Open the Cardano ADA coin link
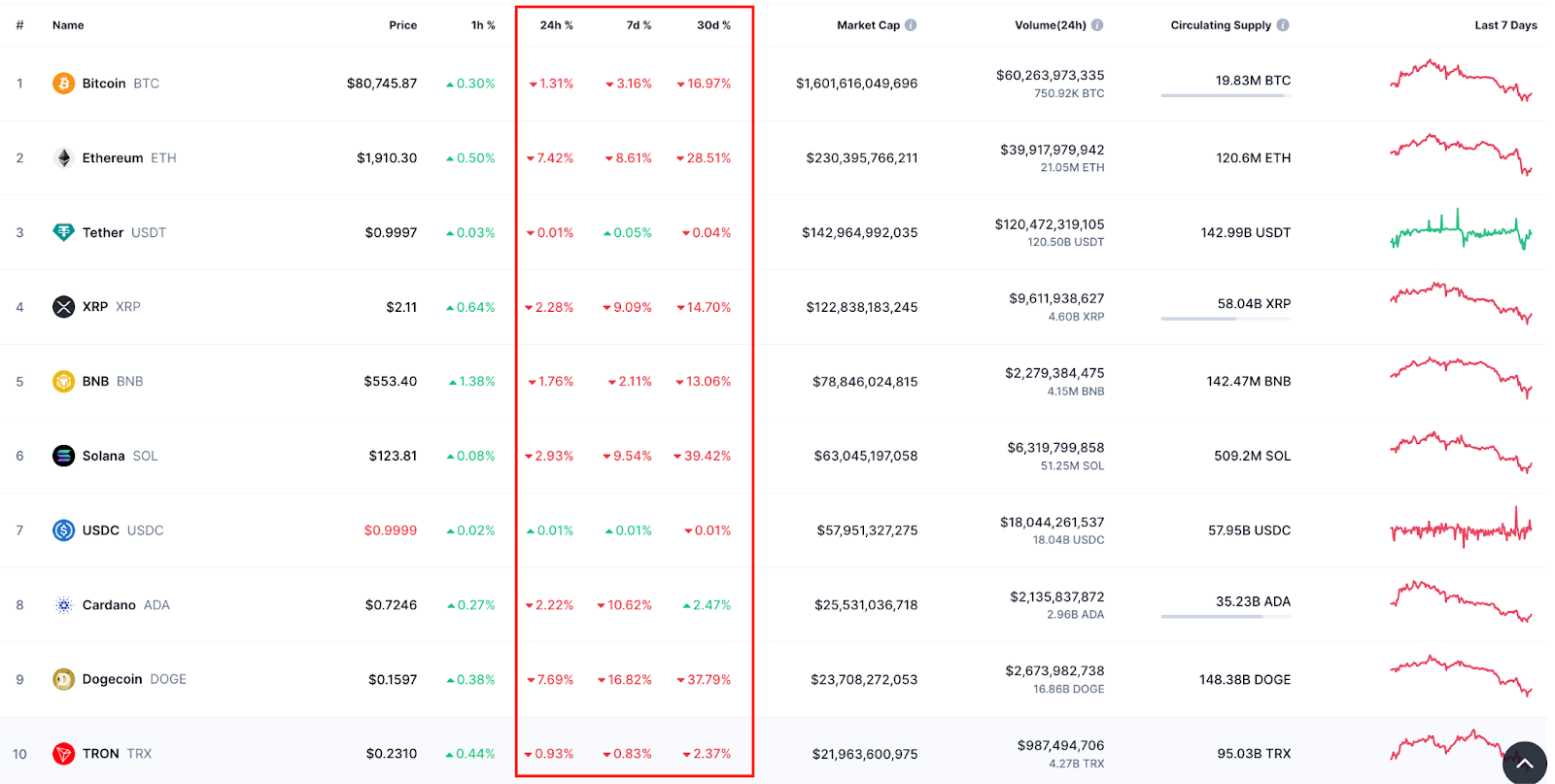This screenshot has width=1555, height=784. [x=109, y=605]
